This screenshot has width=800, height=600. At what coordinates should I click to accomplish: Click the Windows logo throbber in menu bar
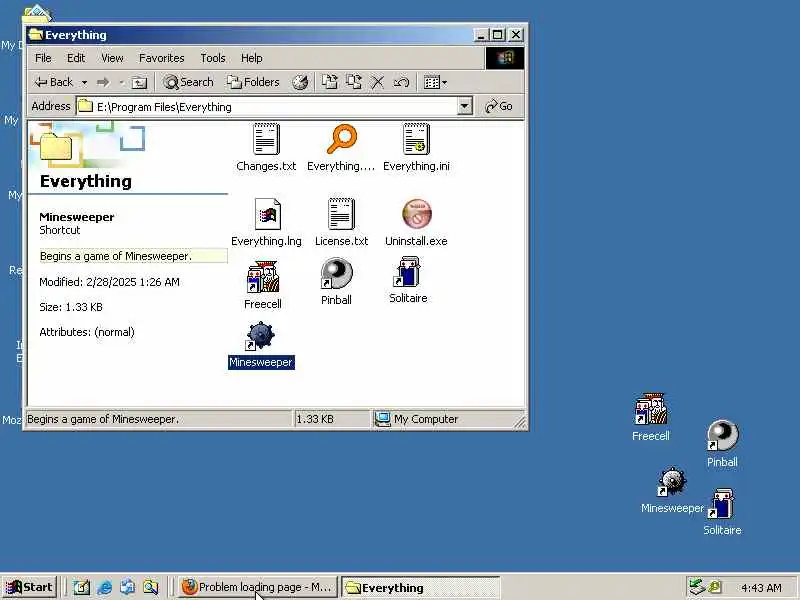tap(504, 58)
